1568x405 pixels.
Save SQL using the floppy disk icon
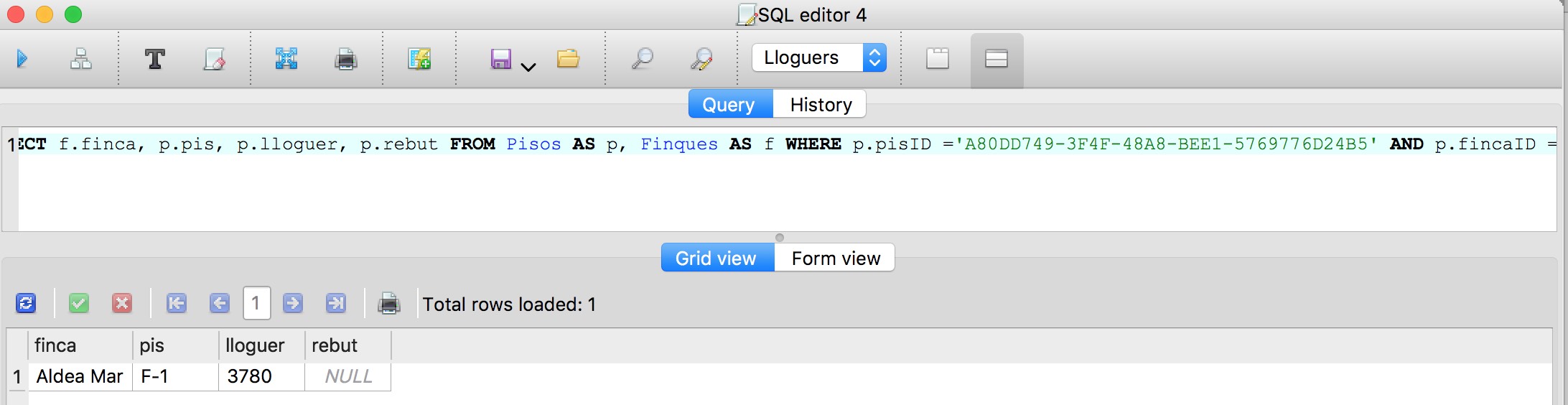click(x=500, y=59)
